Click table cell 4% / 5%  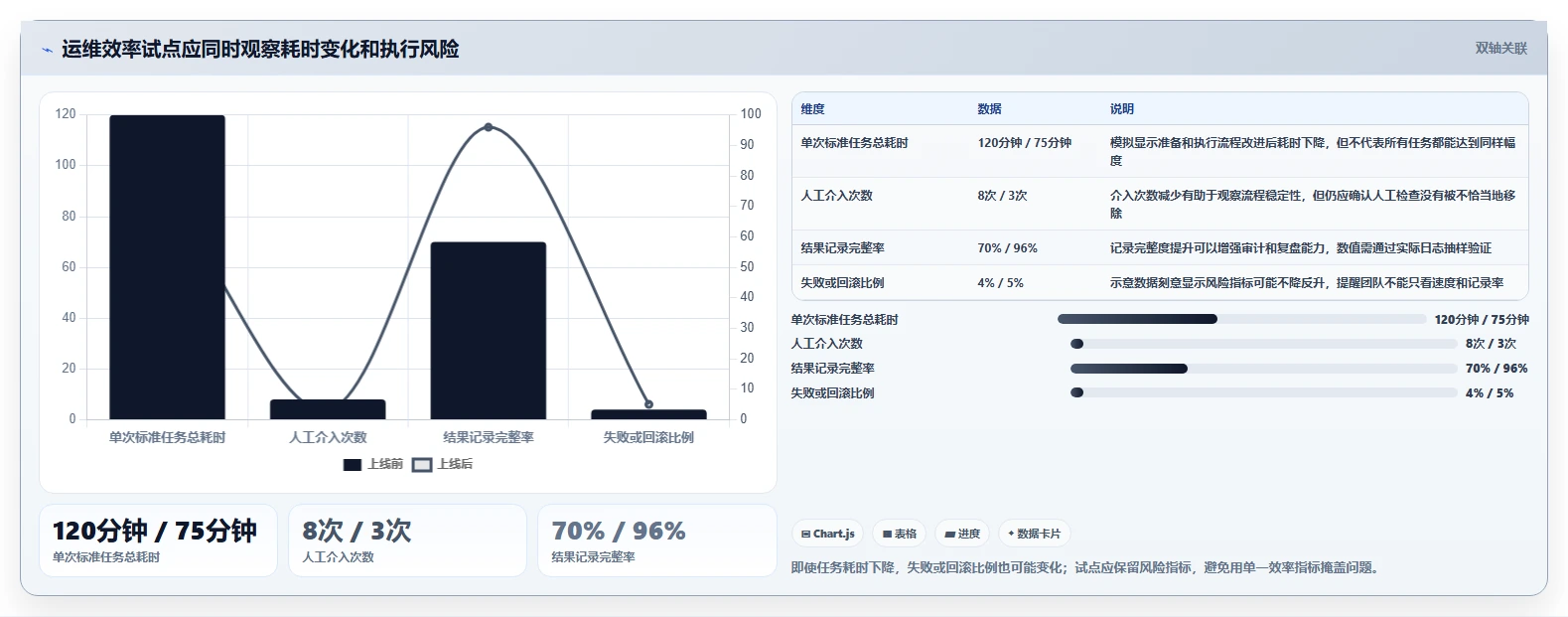(x=1000, y=283)
